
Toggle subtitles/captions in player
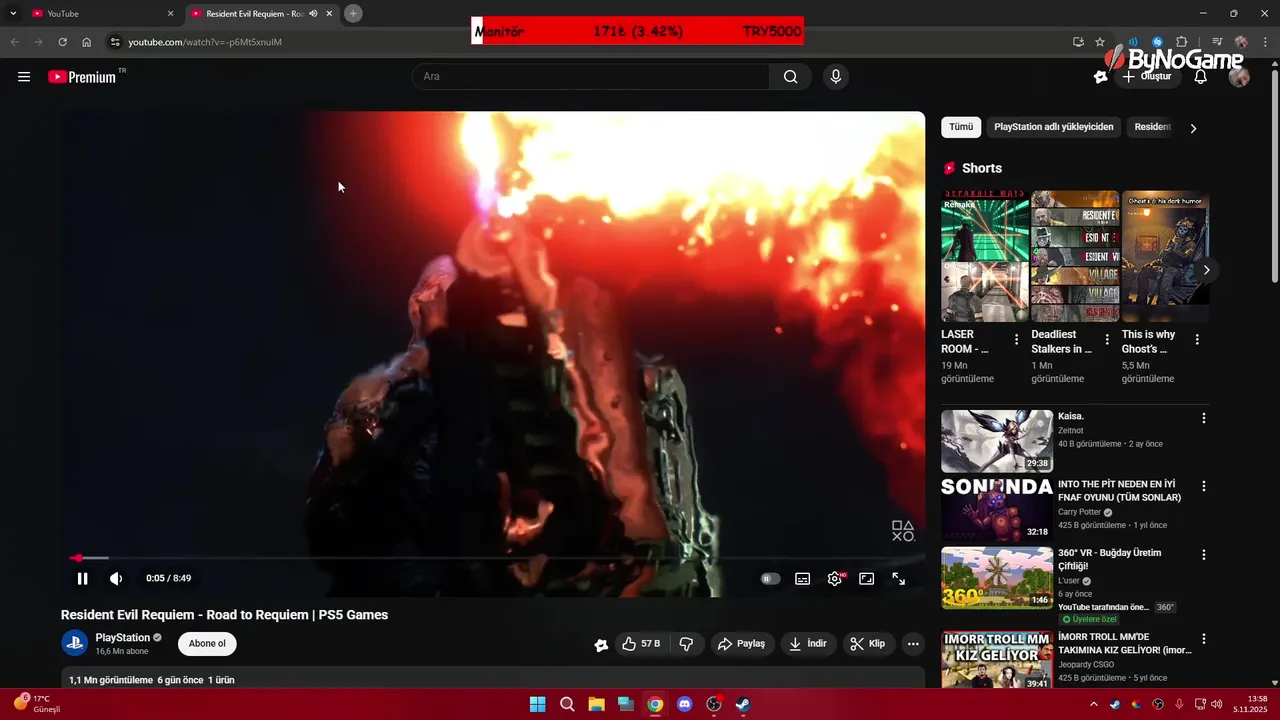click(x=802, y=578)
